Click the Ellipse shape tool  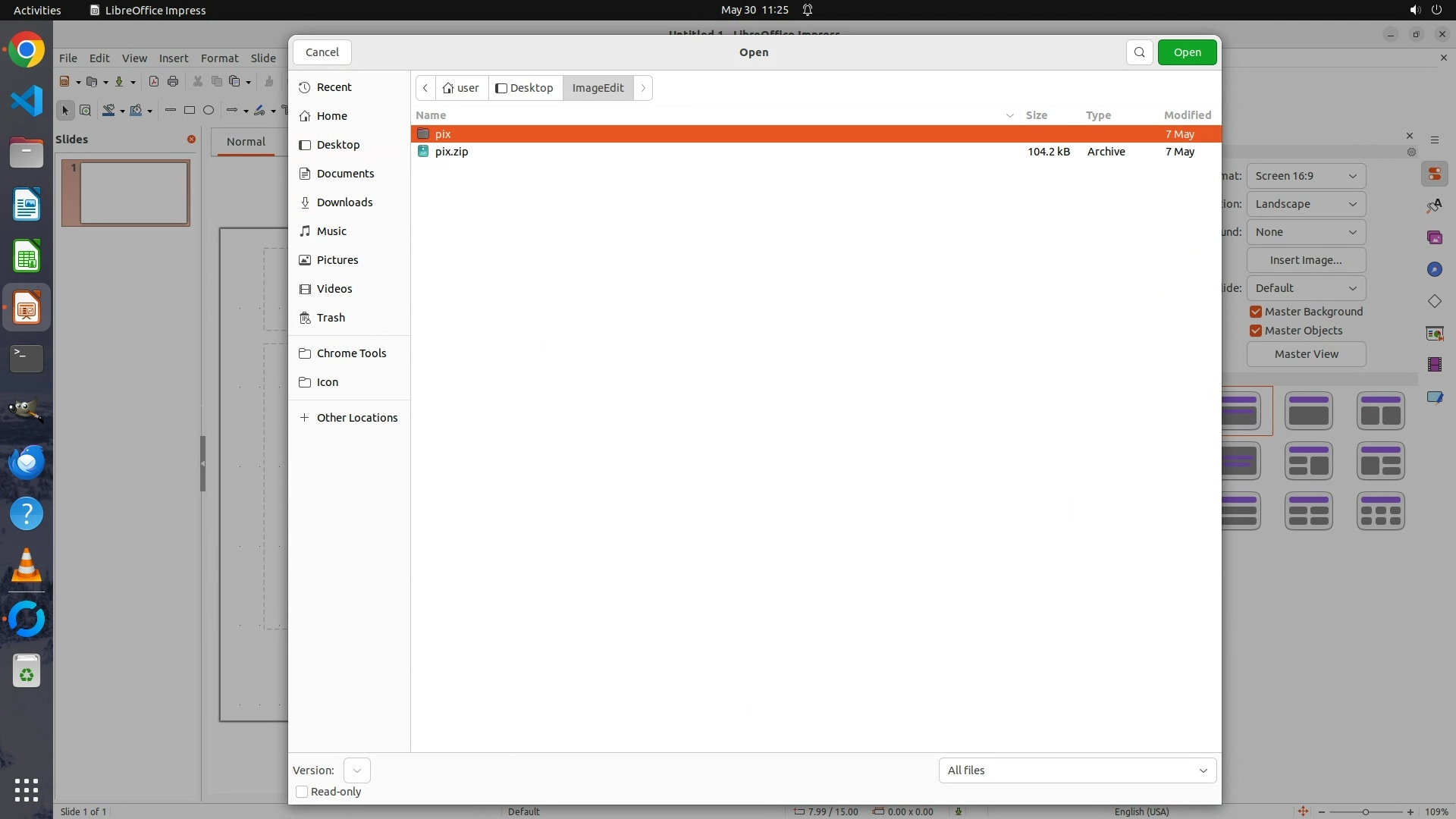click(x=209, y=111)
